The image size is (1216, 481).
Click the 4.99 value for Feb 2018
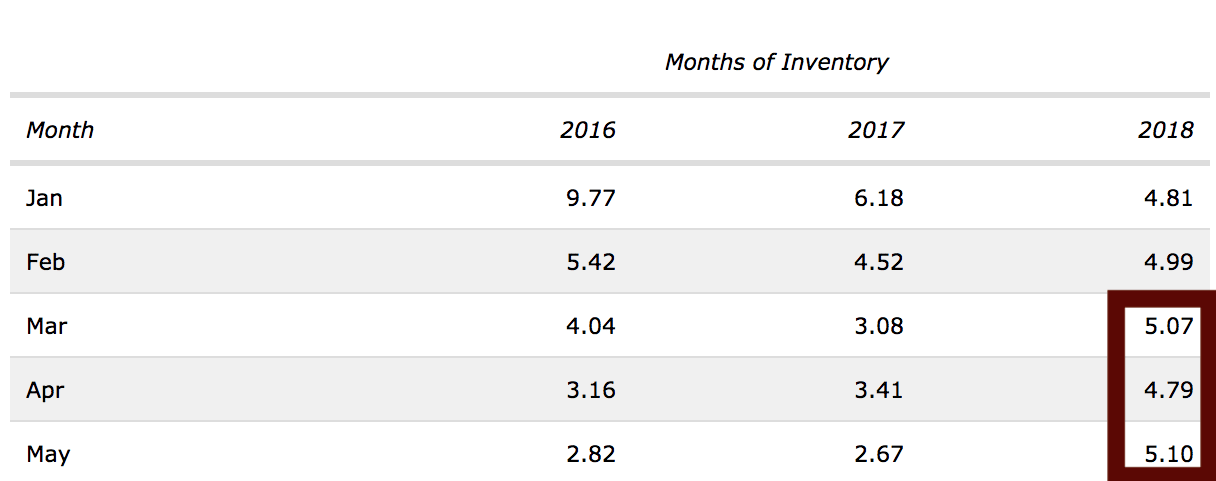(x=1168, y=262)
